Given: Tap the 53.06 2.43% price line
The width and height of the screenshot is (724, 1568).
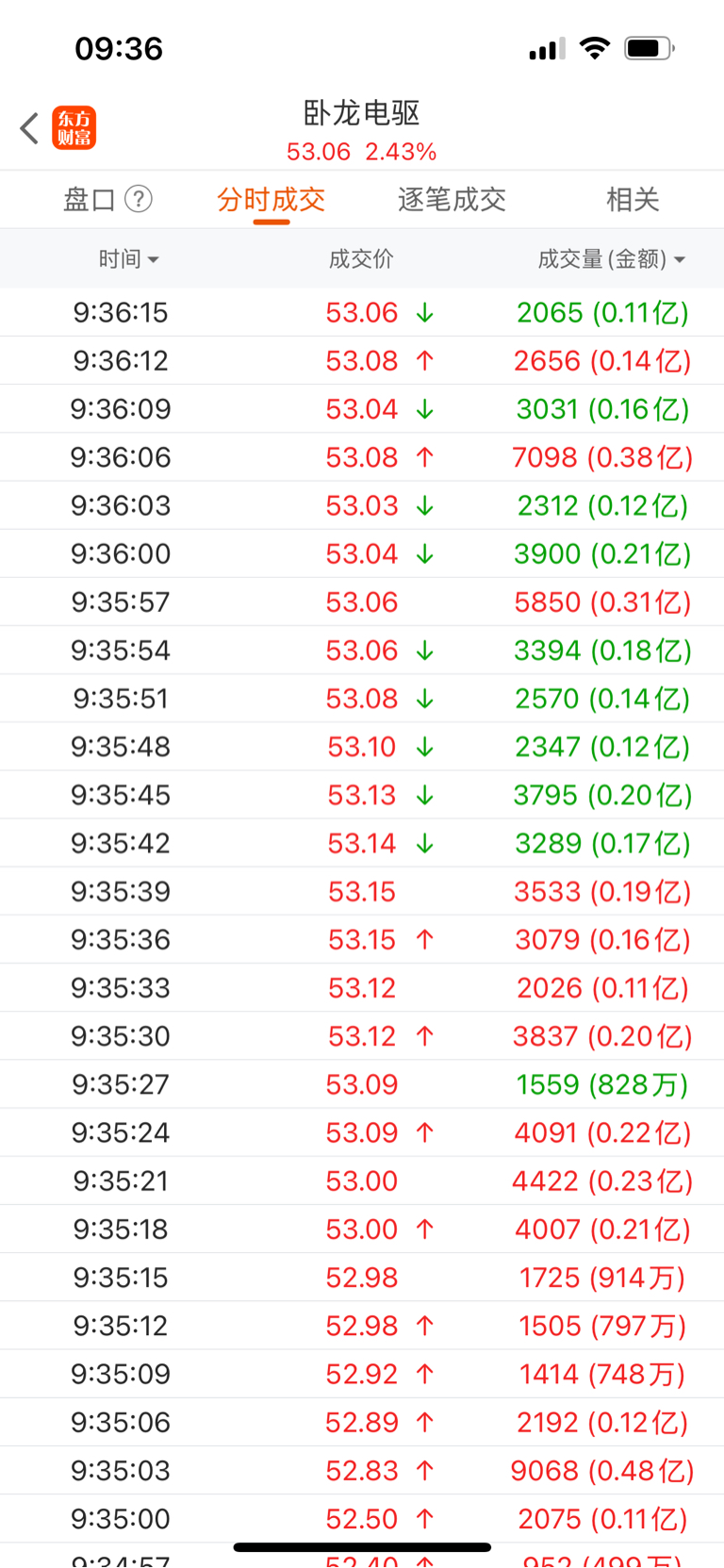Looking at the screenshot, I should coord(362,152).
